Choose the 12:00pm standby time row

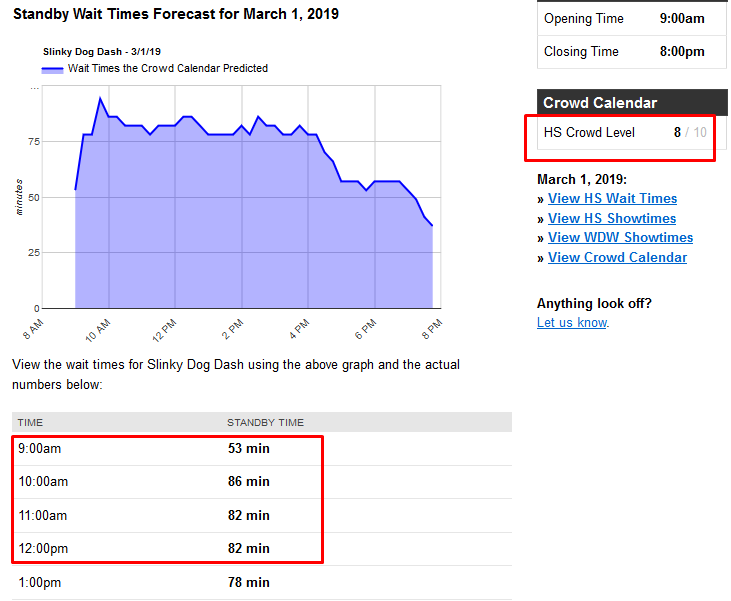point(168,549)
